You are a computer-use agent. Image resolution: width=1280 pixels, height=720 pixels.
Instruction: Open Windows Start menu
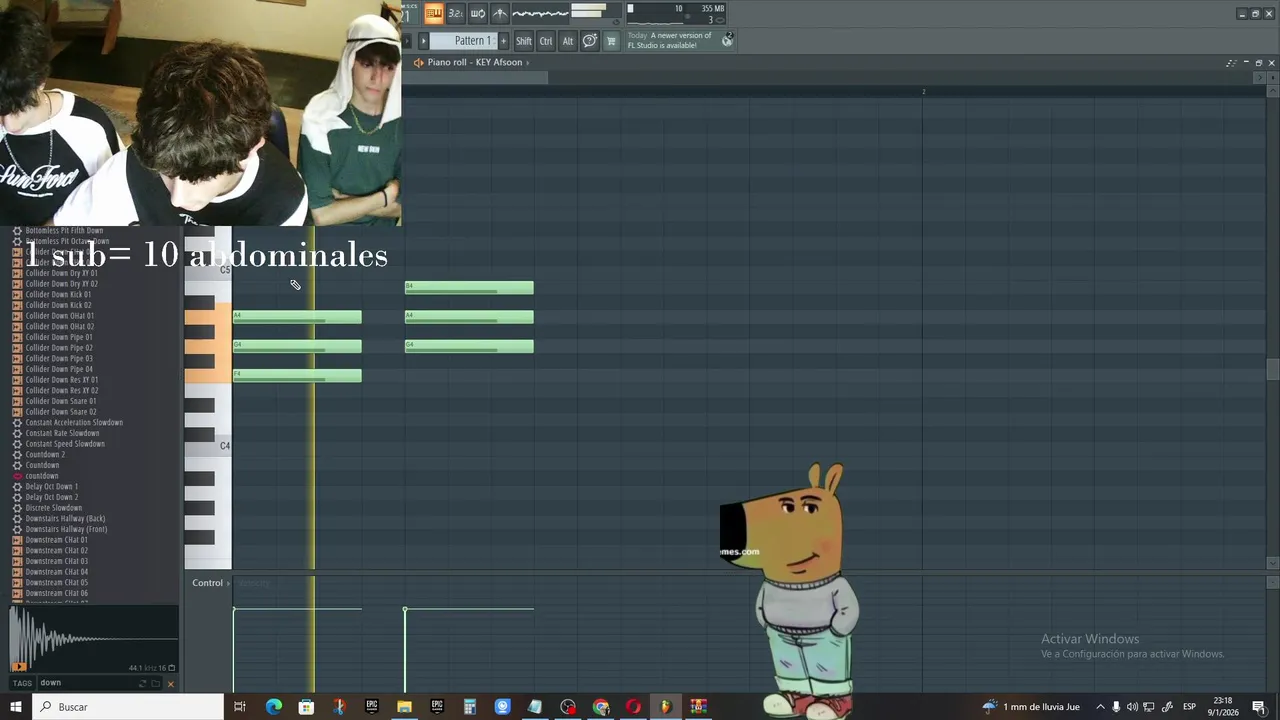(x=16, y=707)
